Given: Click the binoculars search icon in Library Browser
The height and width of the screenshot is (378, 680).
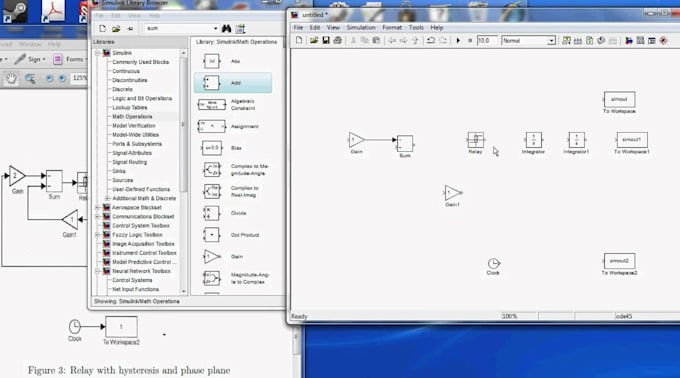Looking at the screenshot, I should pos(226,29).
